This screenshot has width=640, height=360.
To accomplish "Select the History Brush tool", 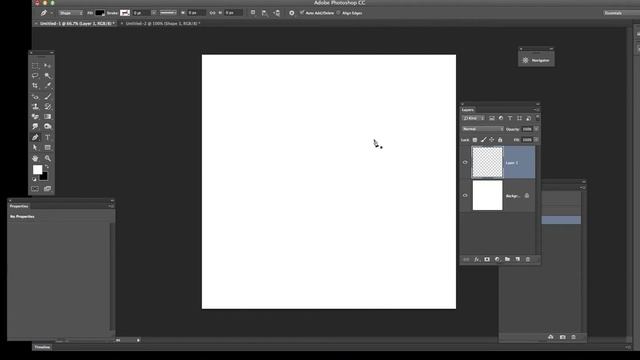I will pos(48,107).
